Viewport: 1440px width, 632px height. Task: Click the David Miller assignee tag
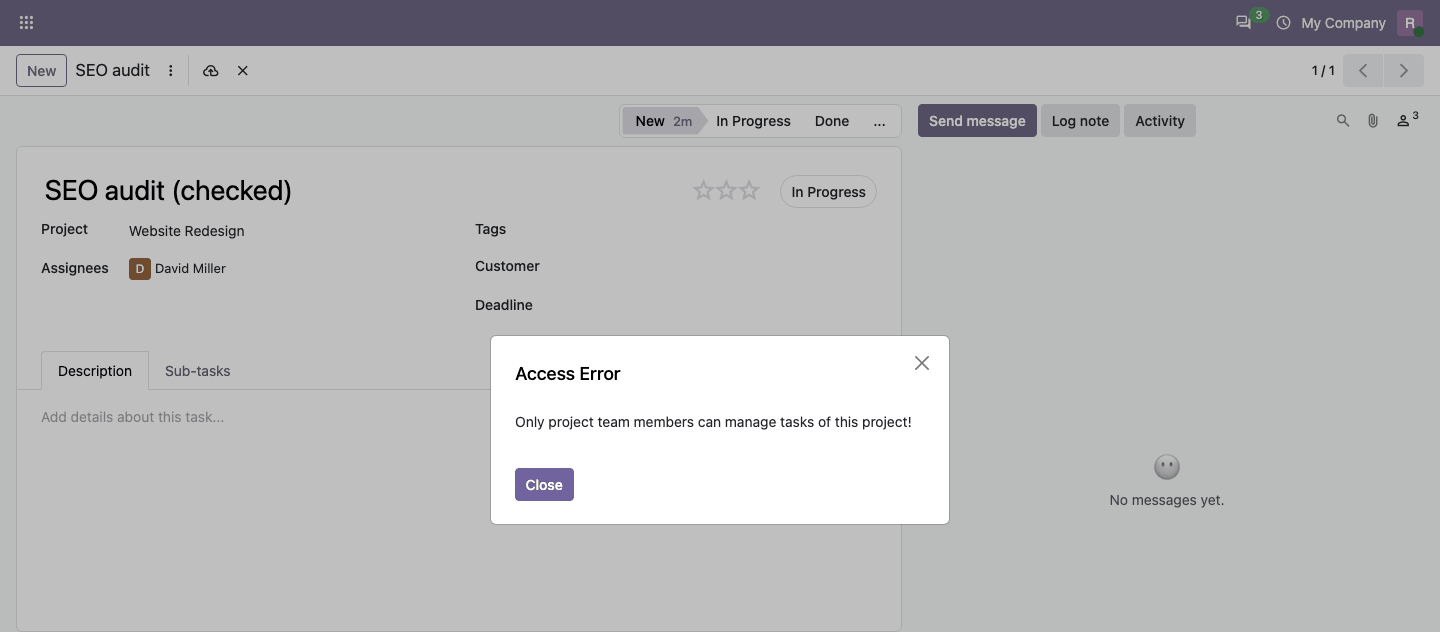(177, 268)
